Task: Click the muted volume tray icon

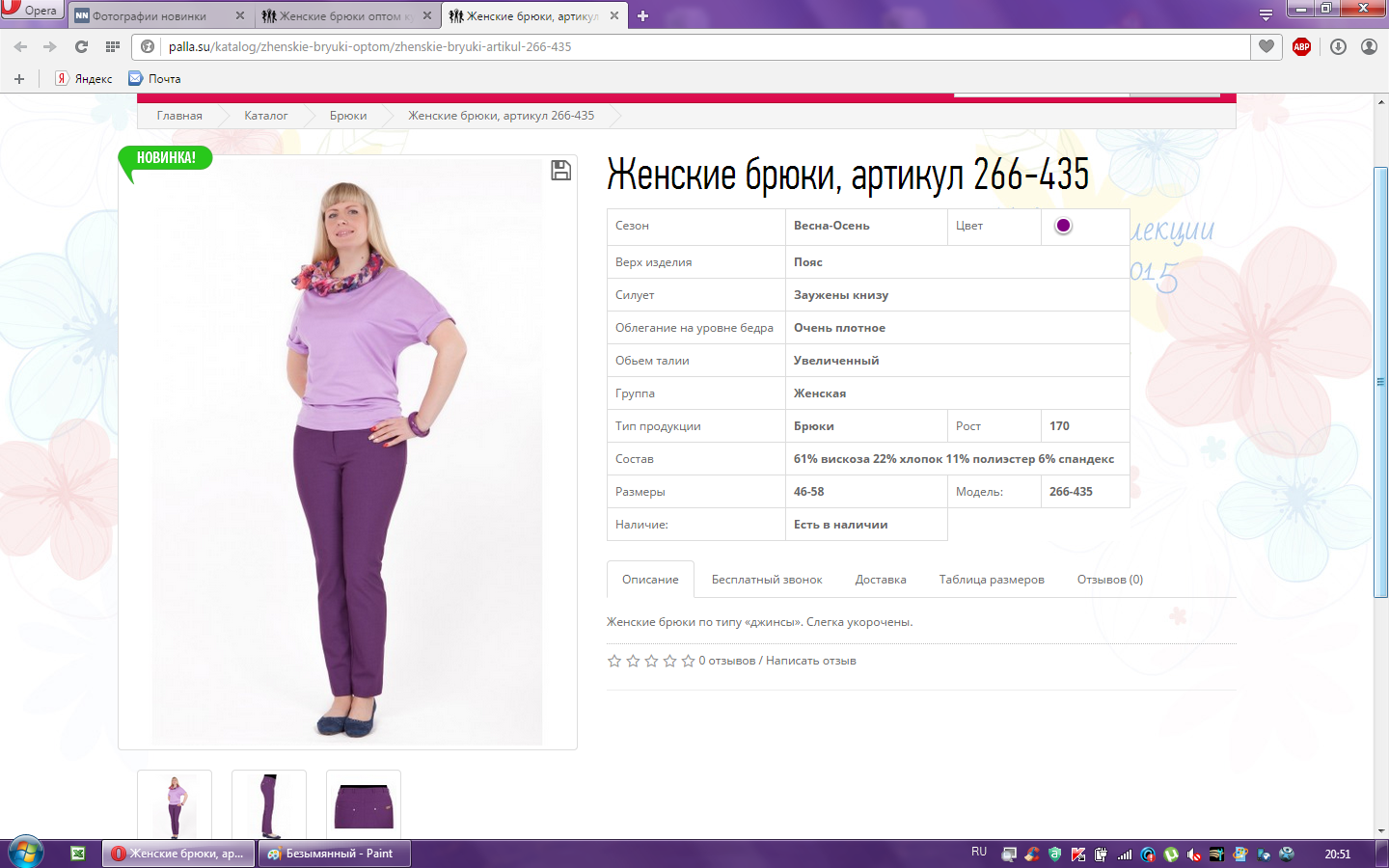Action: click(1194, 854)
